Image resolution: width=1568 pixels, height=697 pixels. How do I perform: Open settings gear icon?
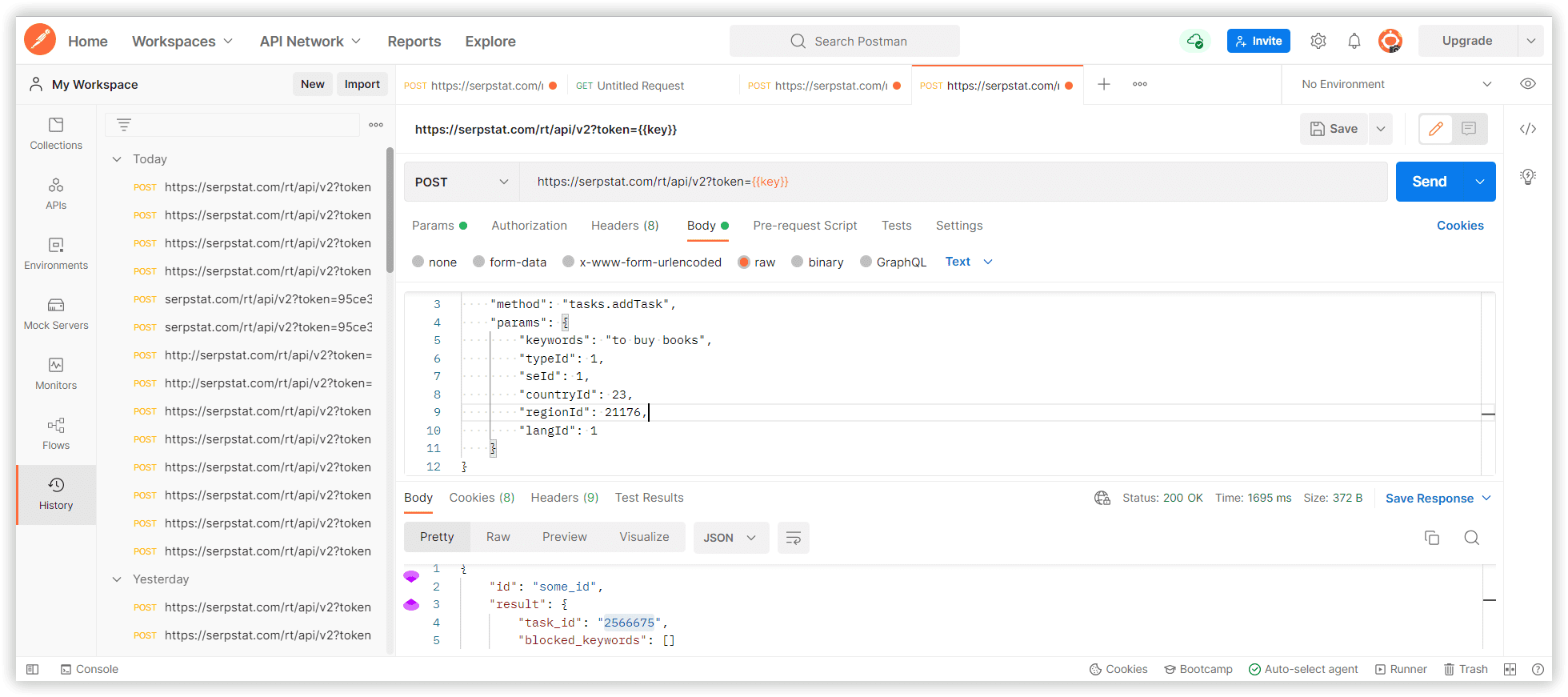pos(1318,41)
